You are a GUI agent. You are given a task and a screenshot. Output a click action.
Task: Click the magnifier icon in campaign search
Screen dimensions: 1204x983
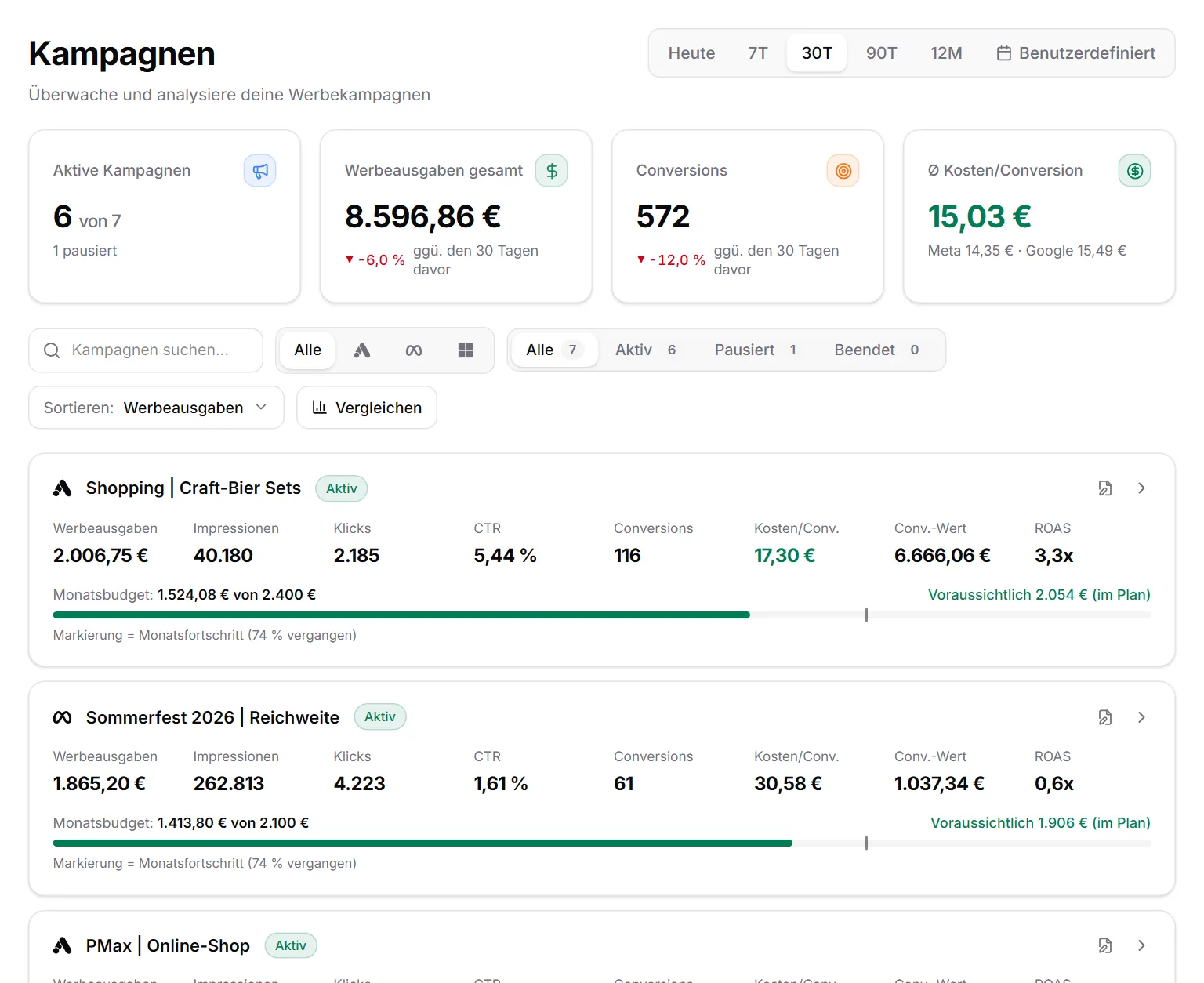coord(52,350)
